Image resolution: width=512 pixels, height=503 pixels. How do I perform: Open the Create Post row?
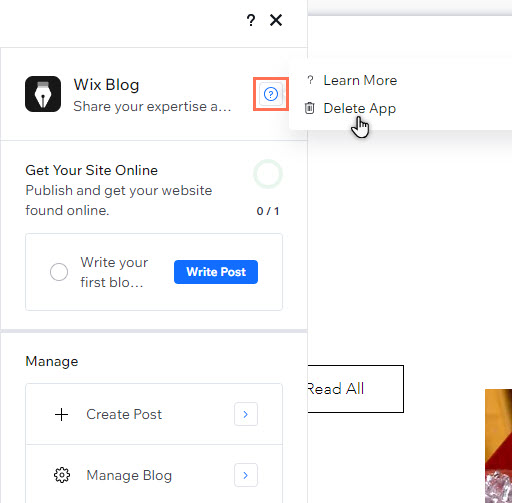[x=154, y=414]
